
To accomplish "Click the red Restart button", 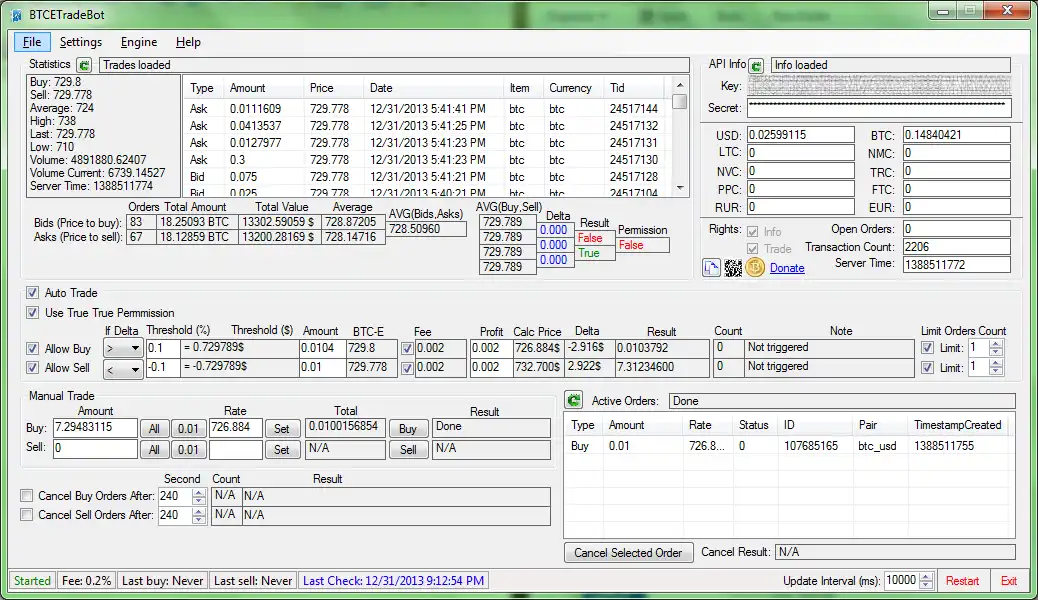I will pos(962,581).
